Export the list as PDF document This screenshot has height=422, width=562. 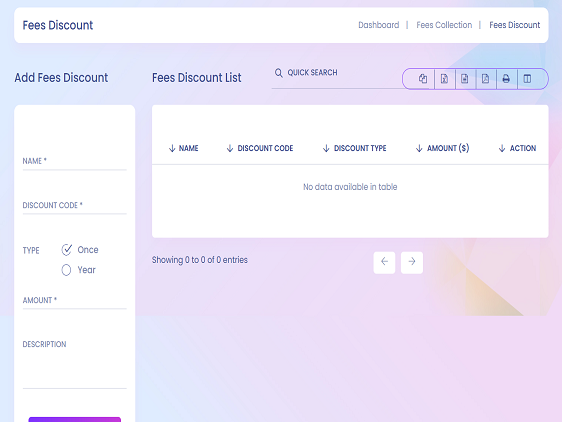tap(486, 79)
